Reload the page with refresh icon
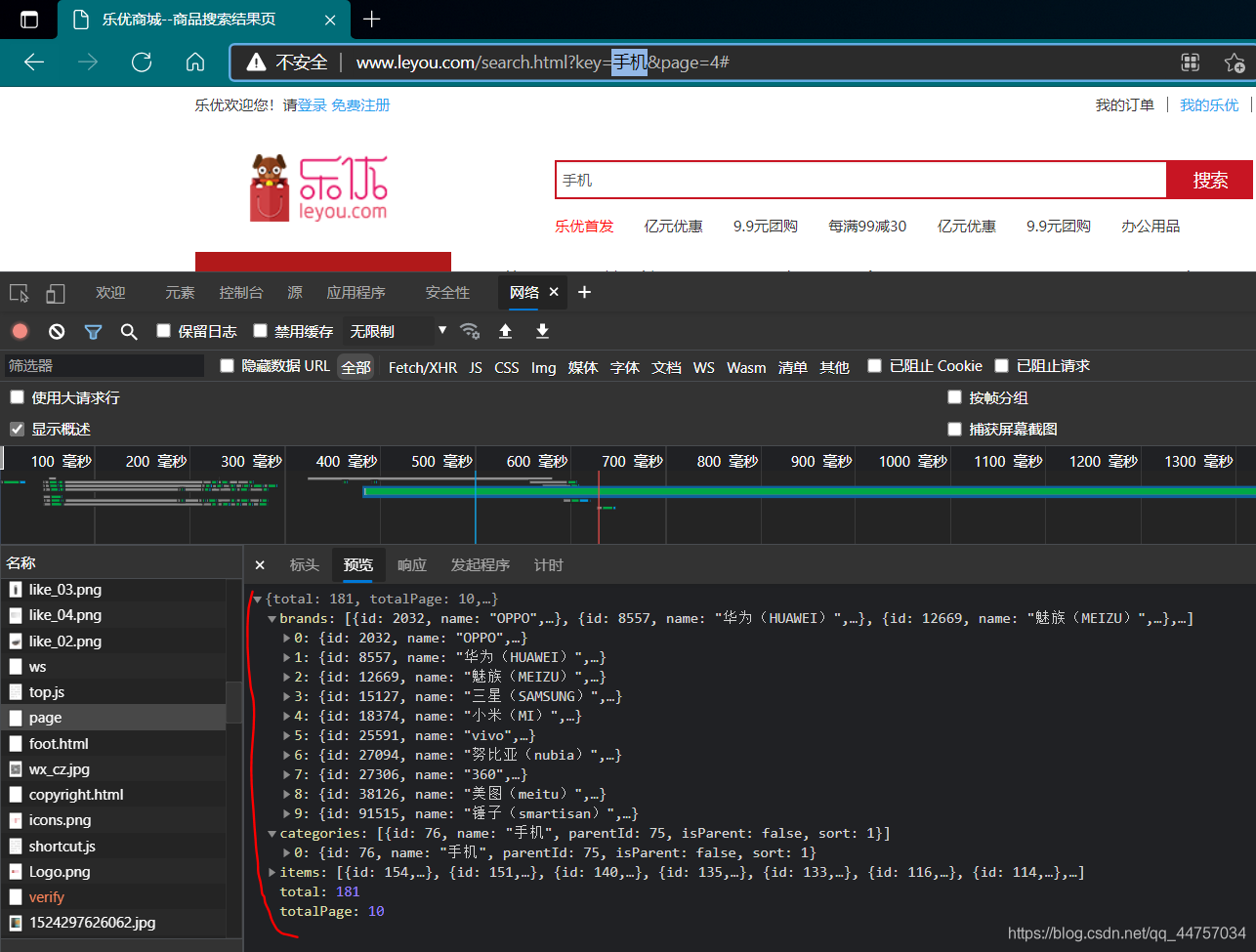The height and width of the screenshot is (952, 1256). pyautogui.click(x=142, y=62)
